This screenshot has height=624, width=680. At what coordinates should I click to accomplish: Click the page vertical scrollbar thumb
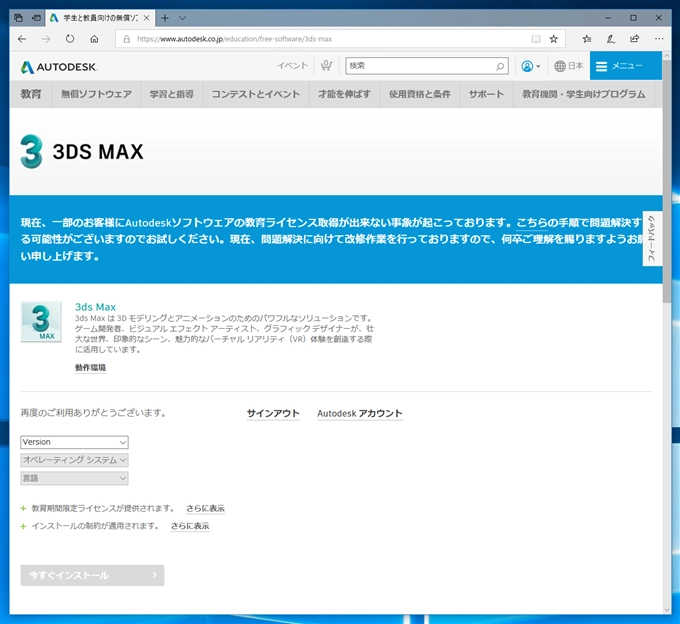coord(667,182)
